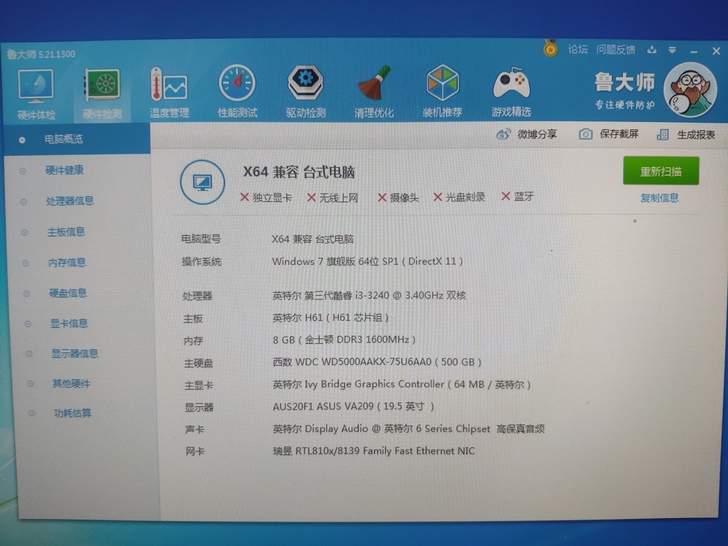Click the 鲁大师 5.21.1300 title text

(41, 54)
